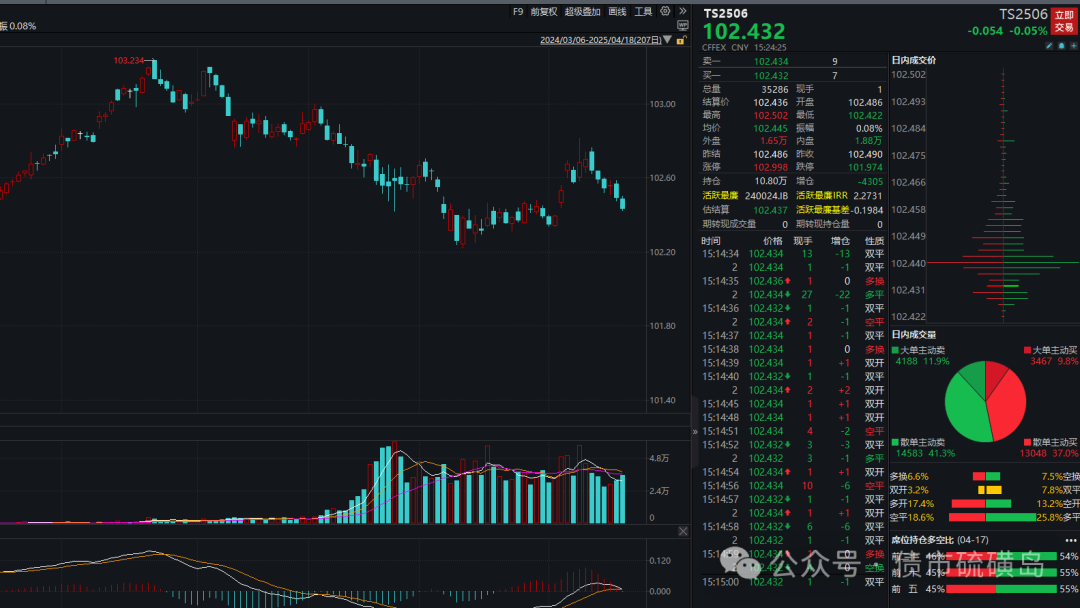
Task: Open the 超级叠加 overlay menu
Action: click(x=582, y=11)
